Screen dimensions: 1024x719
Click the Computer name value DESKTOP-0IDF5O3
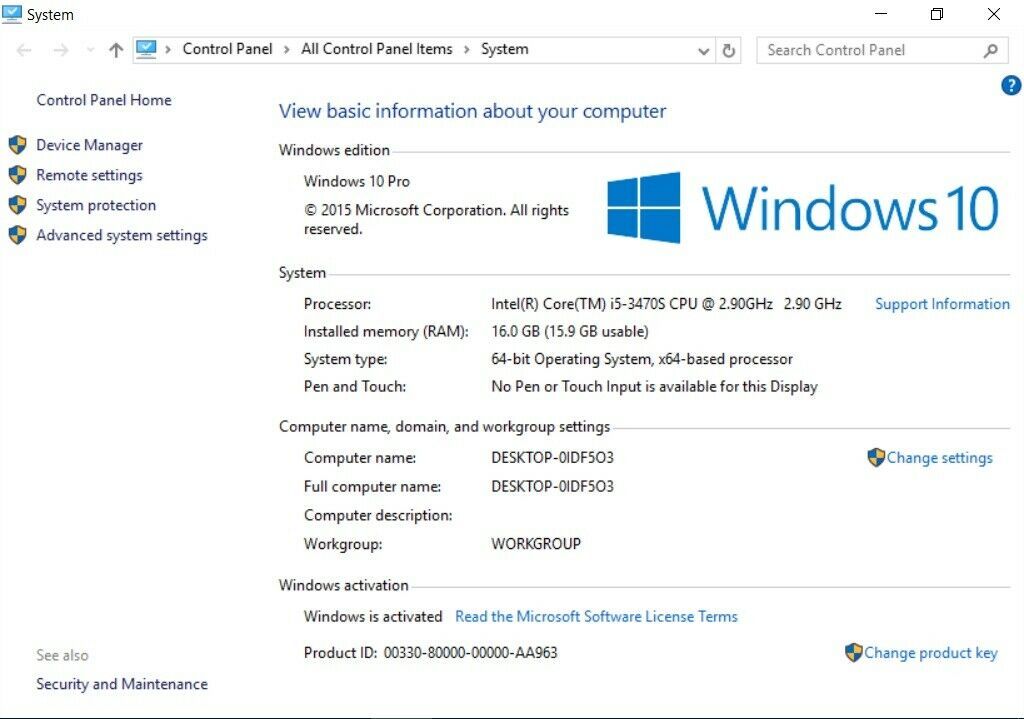coord(552,457)
